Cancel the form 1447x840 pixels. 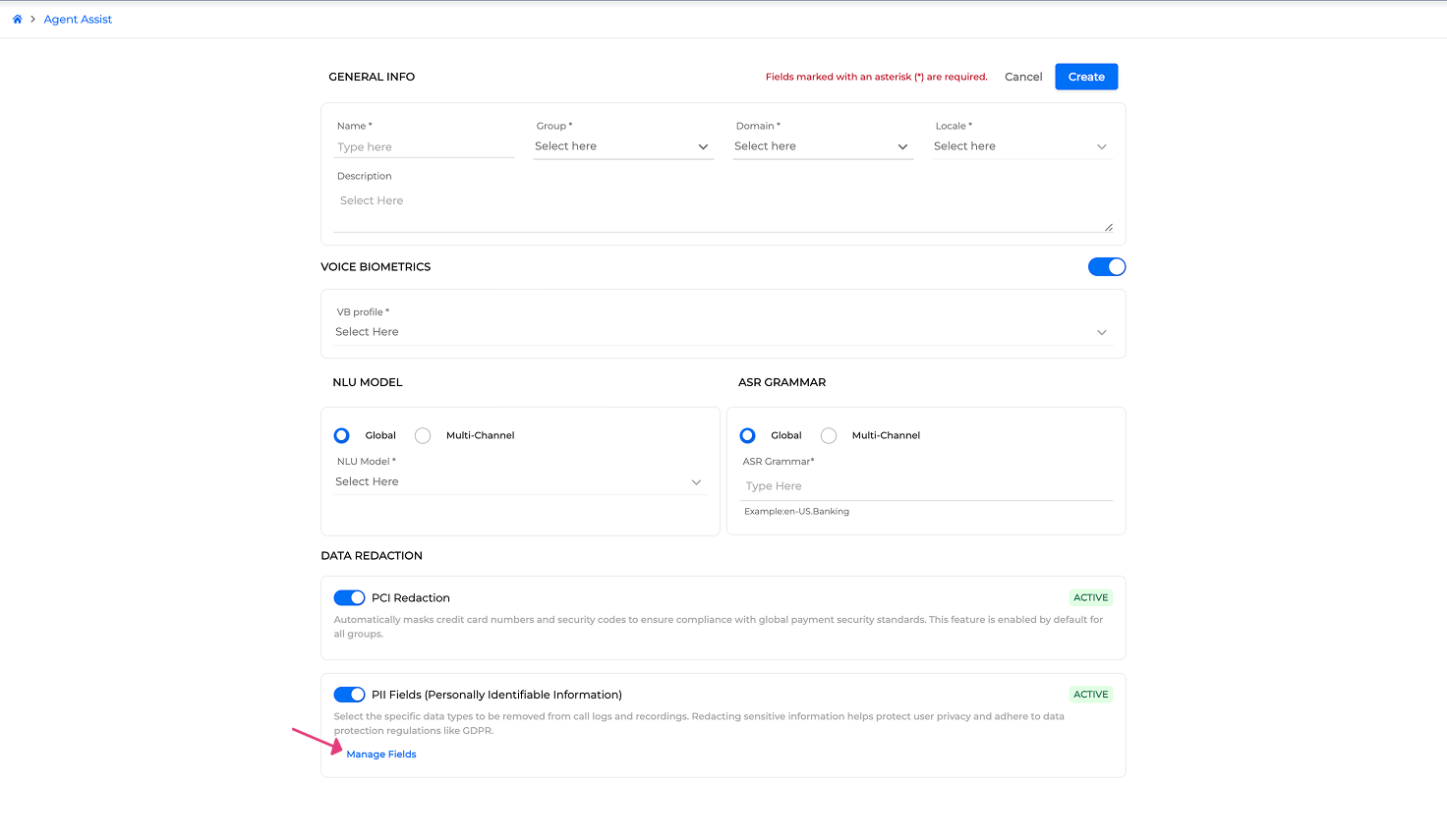click(1023, 77)
